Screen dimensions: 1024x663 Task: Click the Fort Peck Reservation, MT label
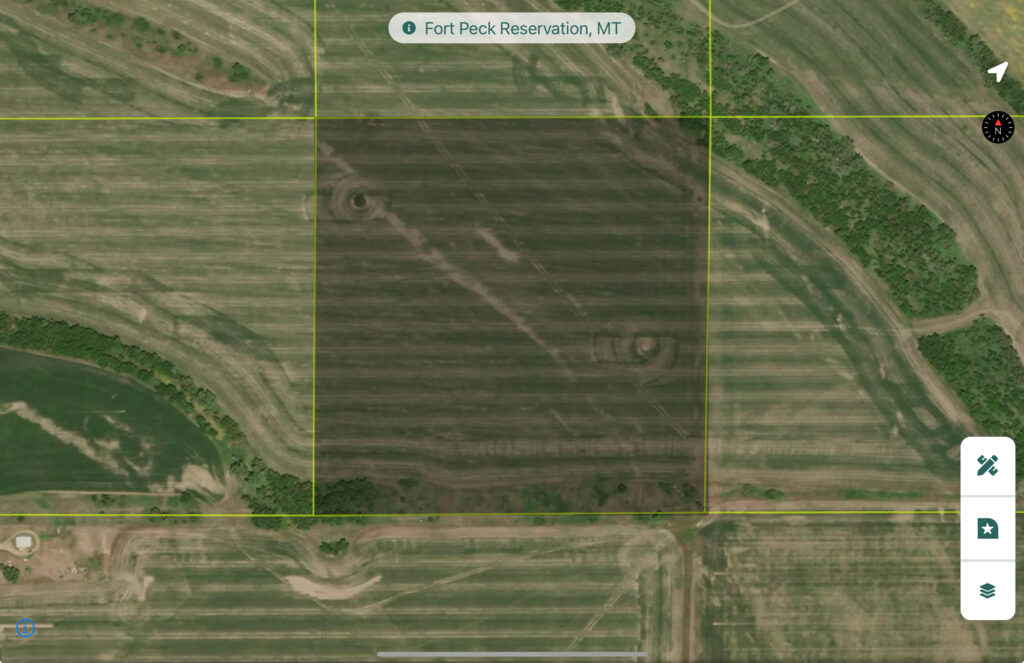click(x=512, y=28)
